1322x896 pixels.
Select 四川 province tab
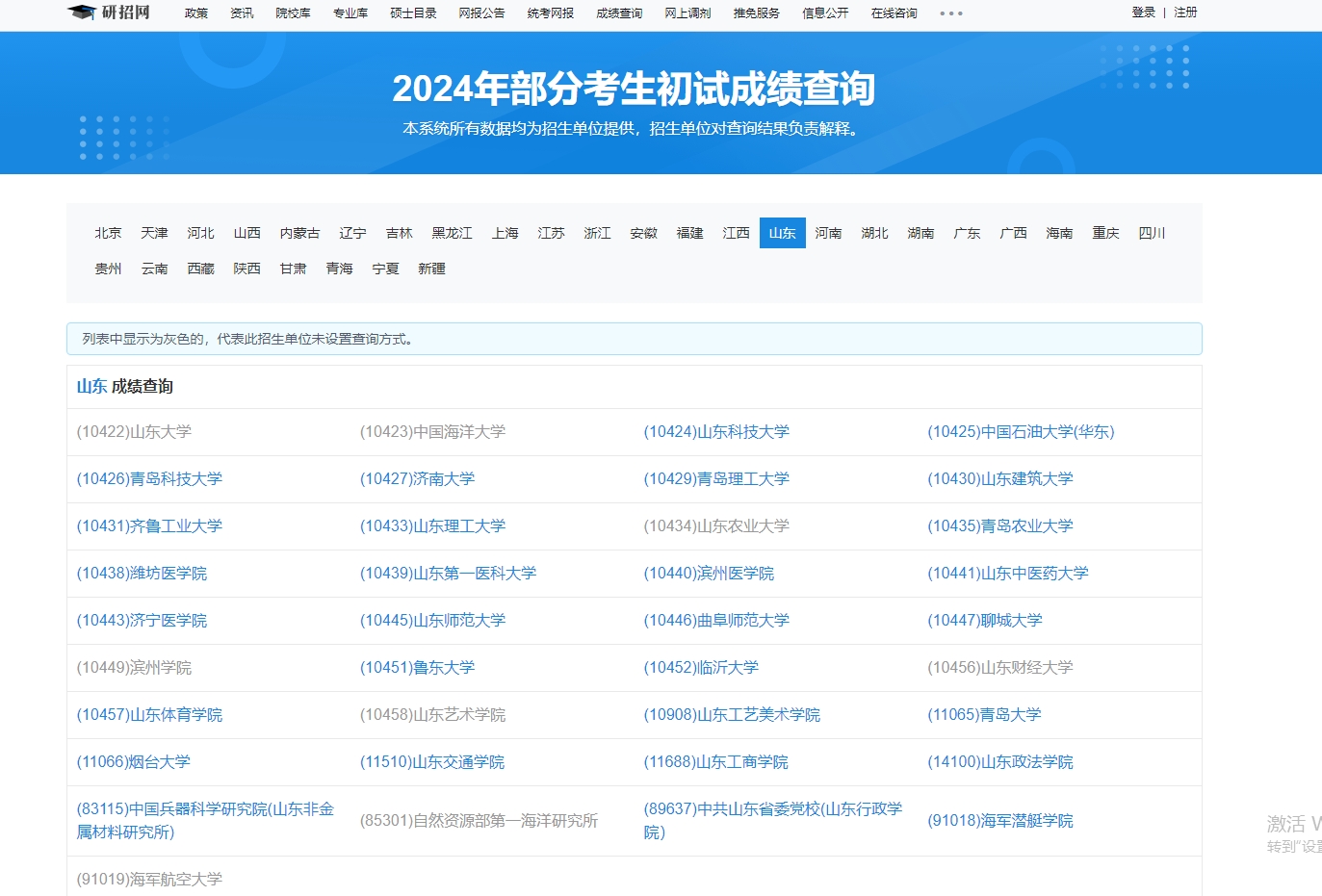pos(1152,233)
